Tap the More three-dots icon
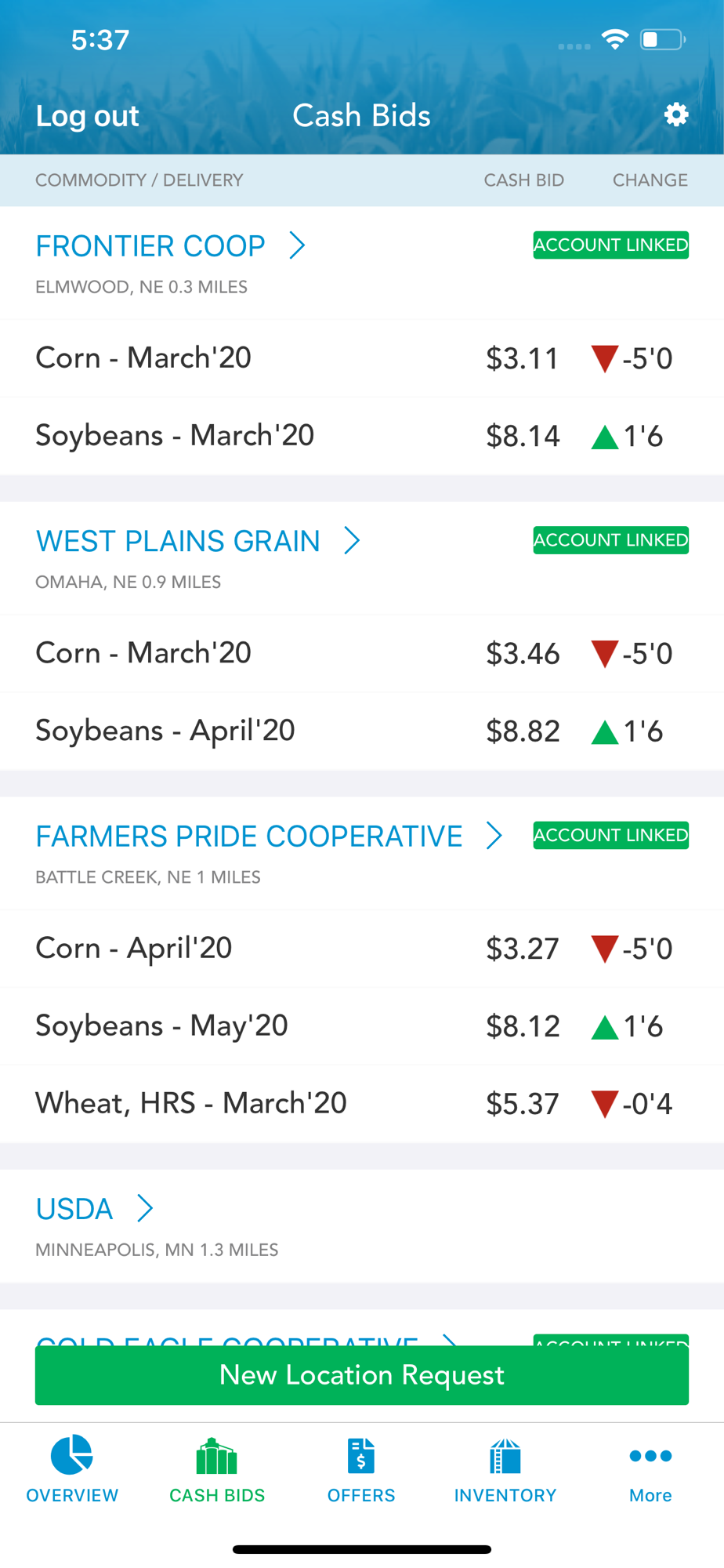 [x=650, y=1456]
